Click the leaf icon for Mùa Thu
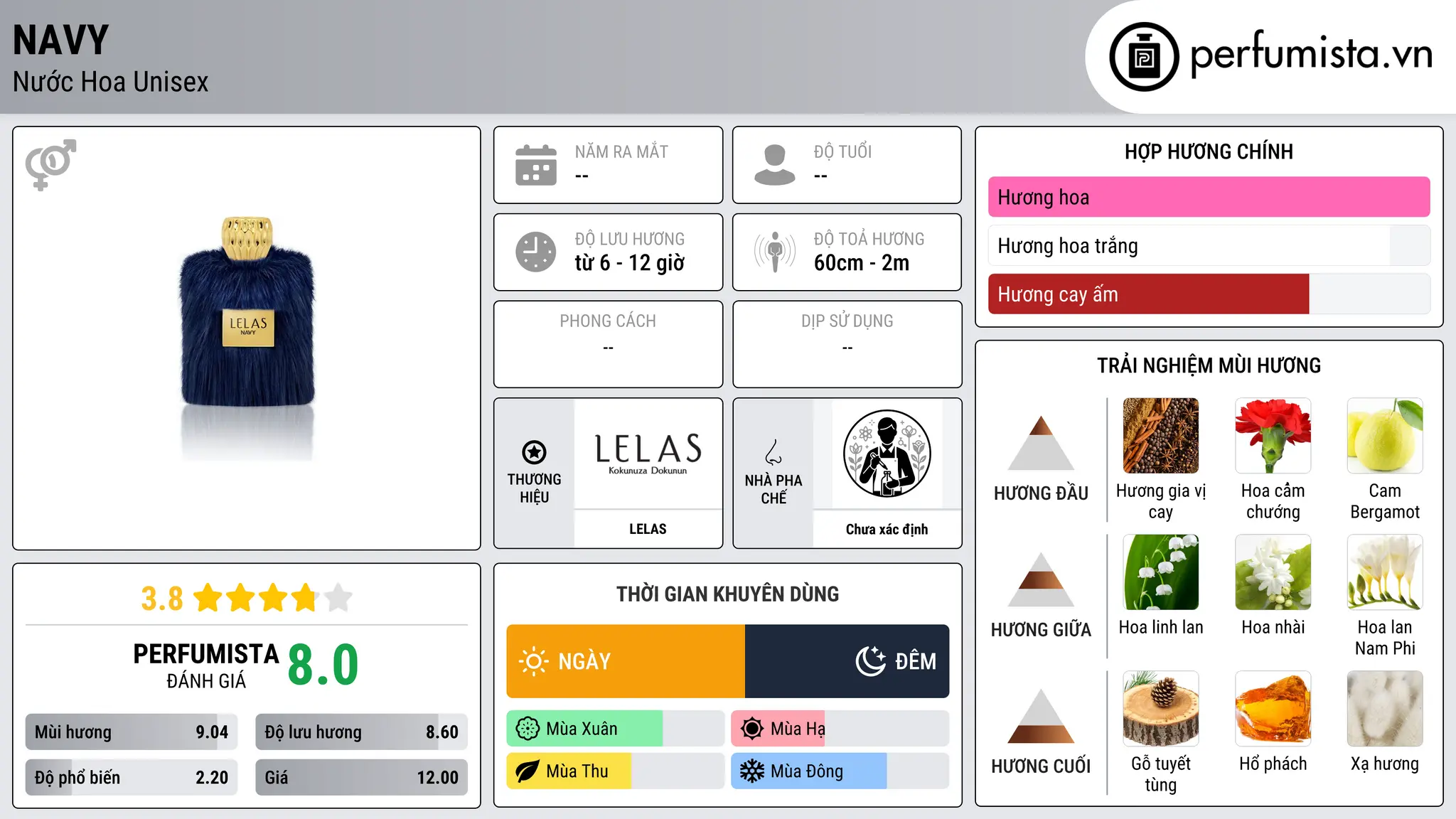Screen dimensions: 1456x819 pos(528,771)
